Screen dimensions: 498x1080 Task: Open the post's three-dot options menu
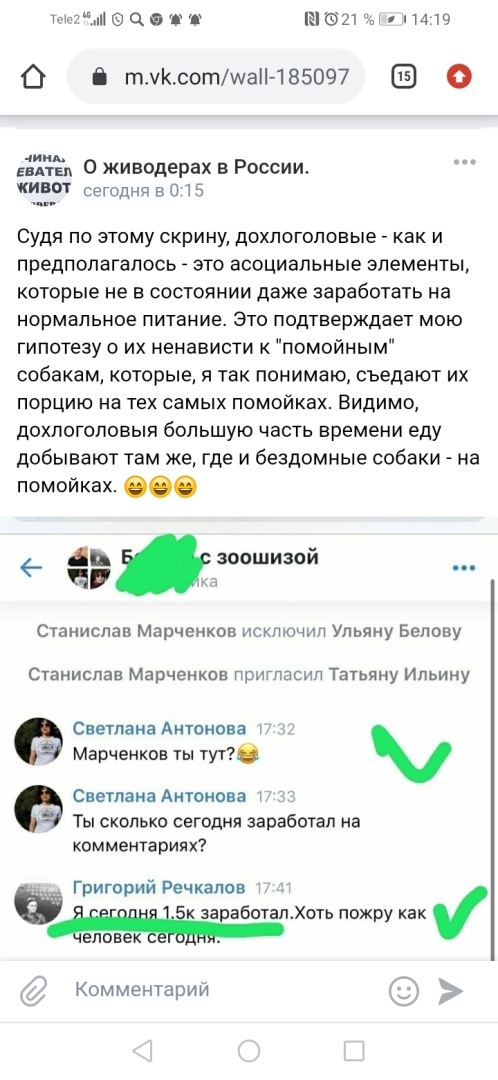(464, 162)
